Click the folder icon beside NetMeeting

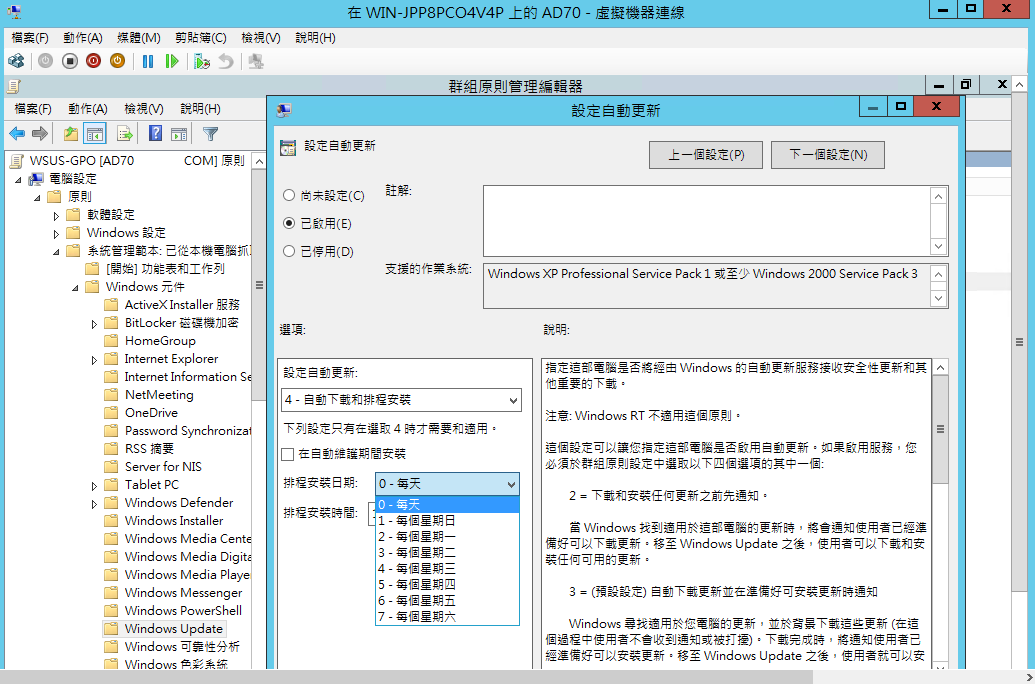(x=111, y=395)
